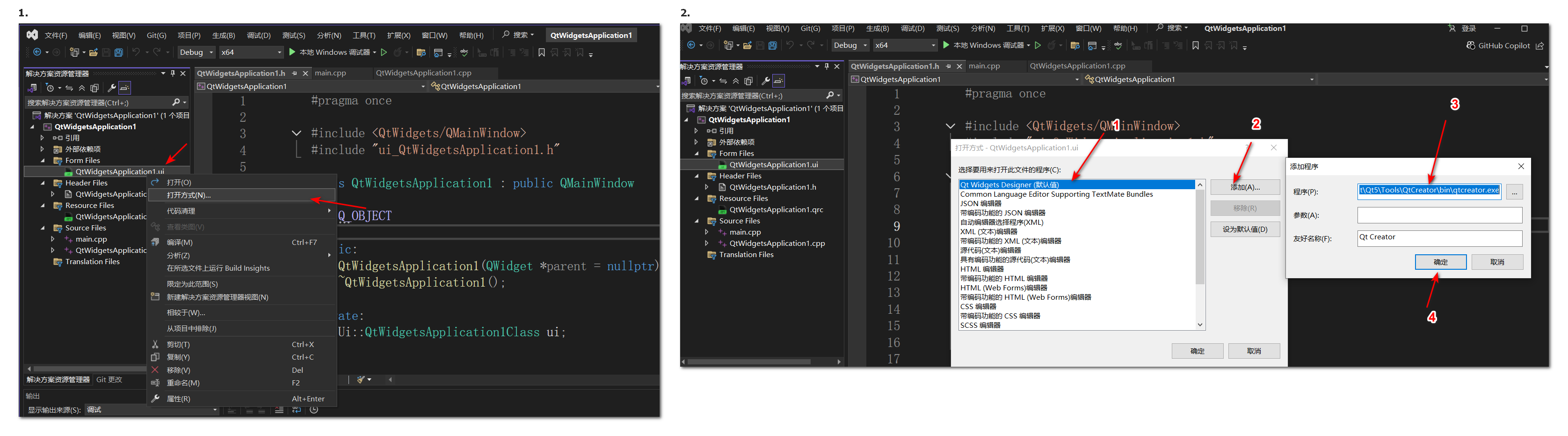Click Switch Views icon in image 1 Solution Explorer
Viewport: 1568px width, 436px height.
[32, 89]
